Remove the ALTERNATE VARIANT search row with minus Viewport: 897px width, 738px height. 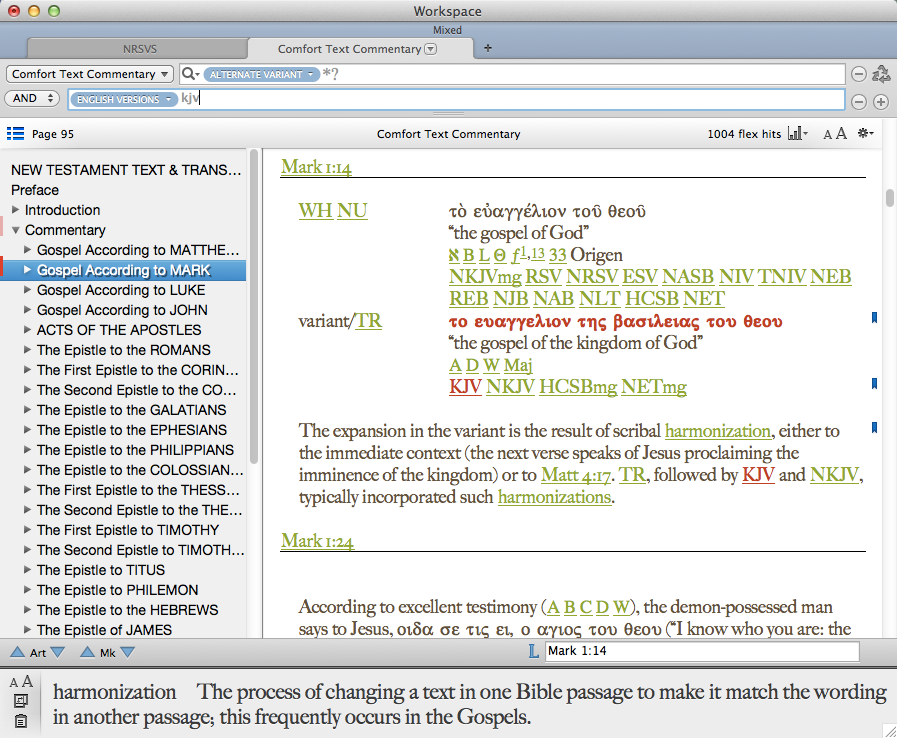tap(858, 74)
